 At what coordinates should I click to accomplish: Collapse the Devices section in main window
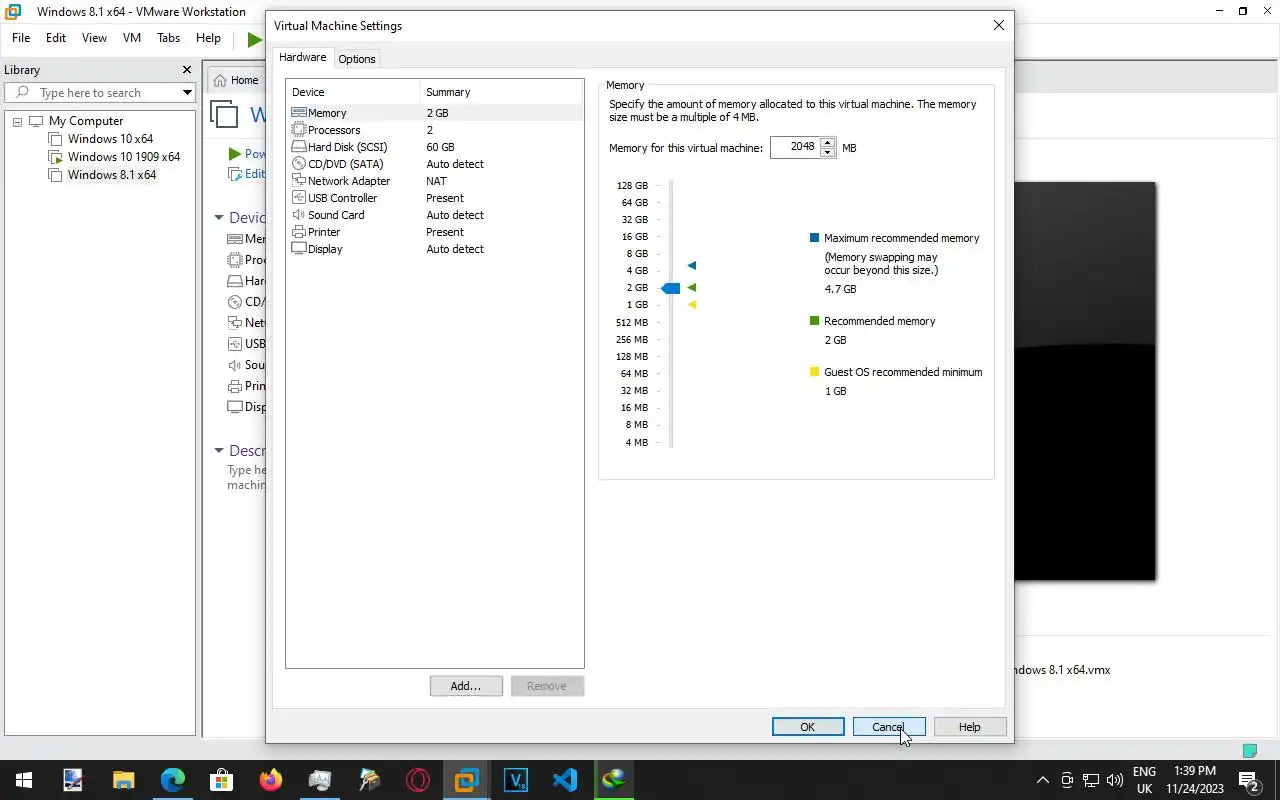[x=219, y=218]
